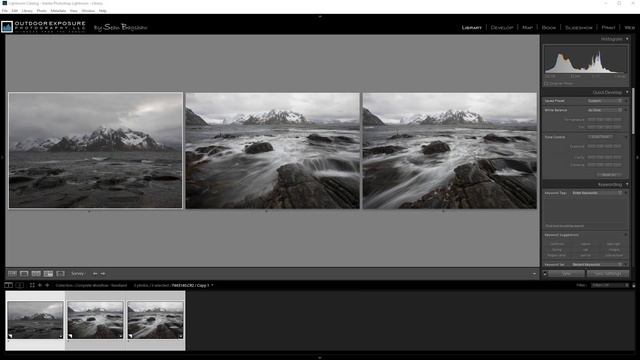The height and width of the screenshot is (360, 640).
Task: Expand the Keyword Suggestions section triangle
Action: pyautogui.click(x=626, y=235)
